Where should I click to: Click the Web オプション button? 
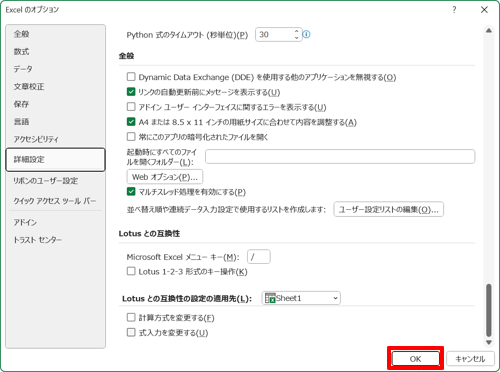point(165,177)
